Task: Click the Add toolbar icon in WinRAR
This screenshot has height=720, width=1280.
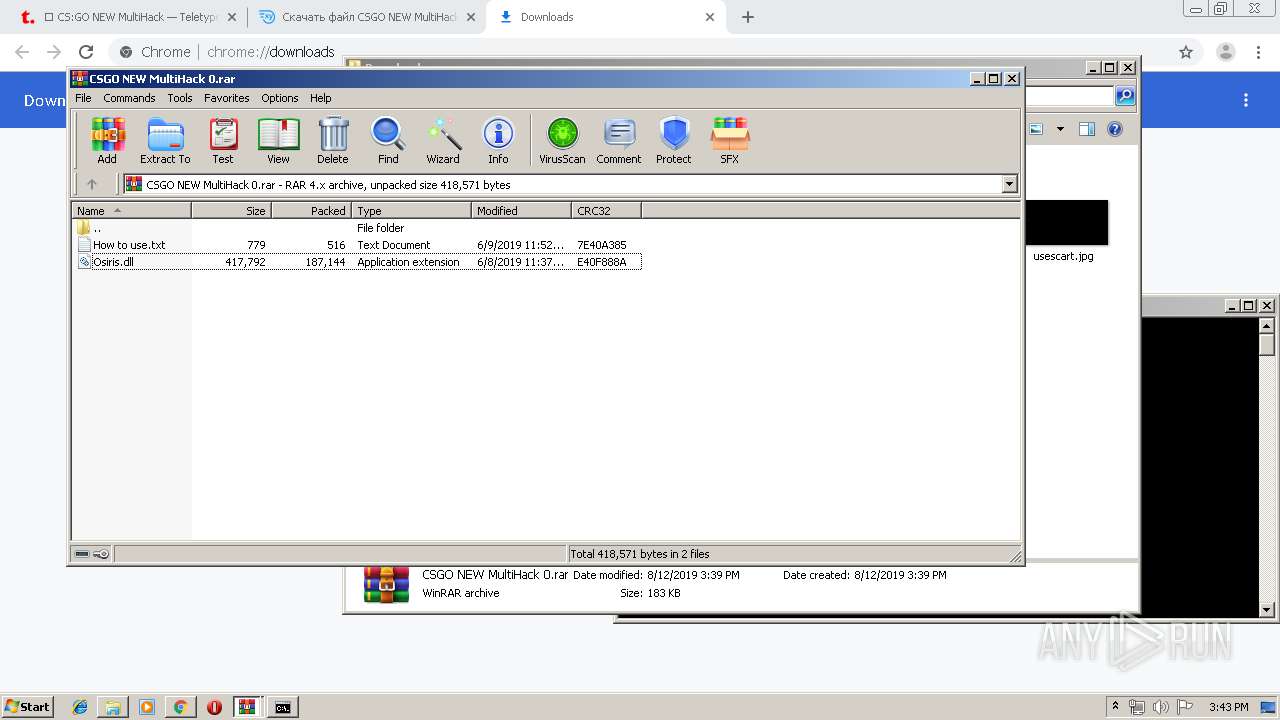Action: click(107, 140)
